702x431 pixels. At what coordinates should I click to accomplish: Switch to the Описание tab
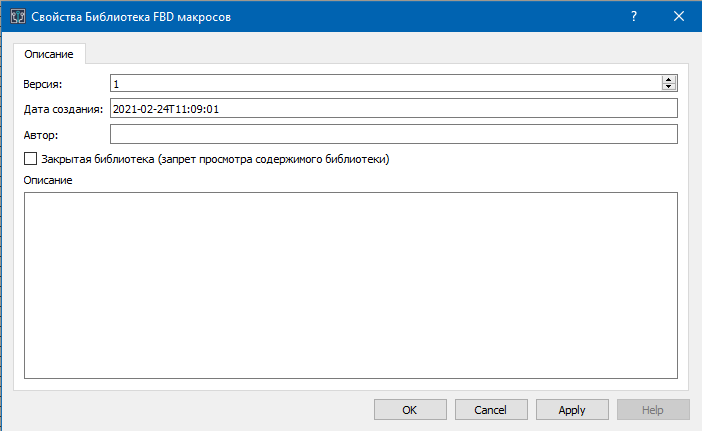coord(49,55)
